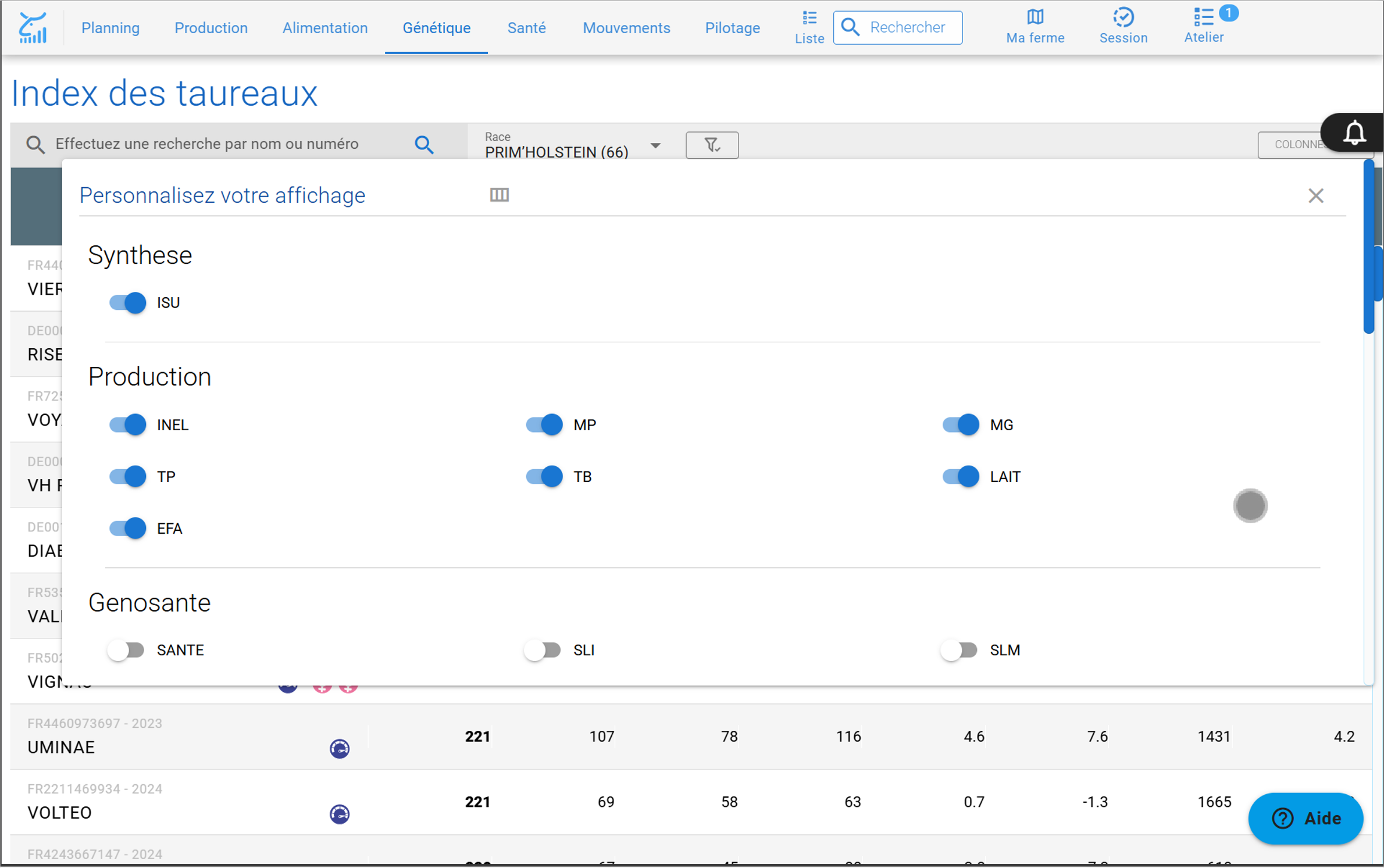Select the UMINAE bull name

tap(61, 748)
